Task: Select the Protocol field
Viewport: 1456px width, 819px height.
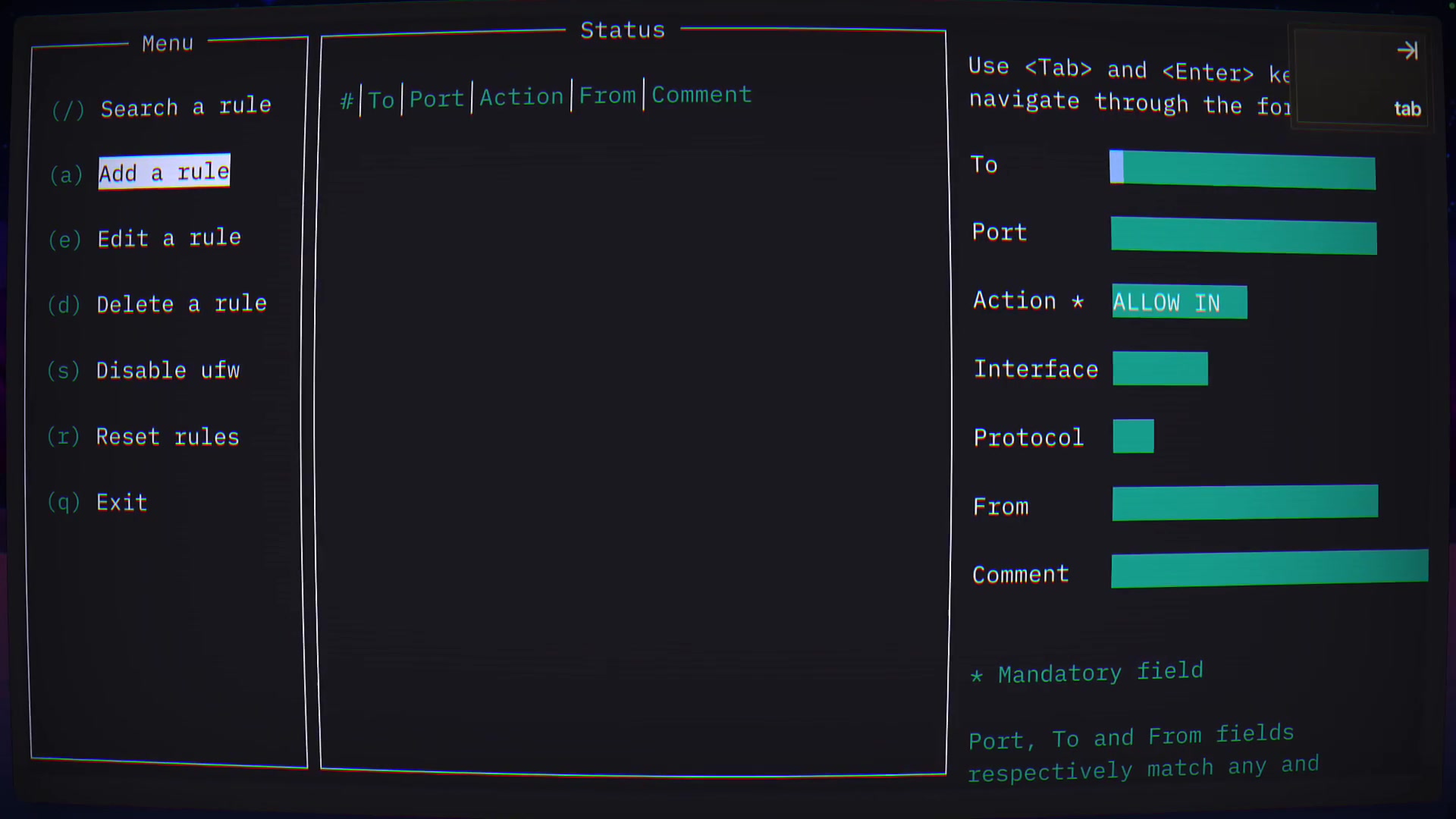Action: click(x=1133, y=436)
